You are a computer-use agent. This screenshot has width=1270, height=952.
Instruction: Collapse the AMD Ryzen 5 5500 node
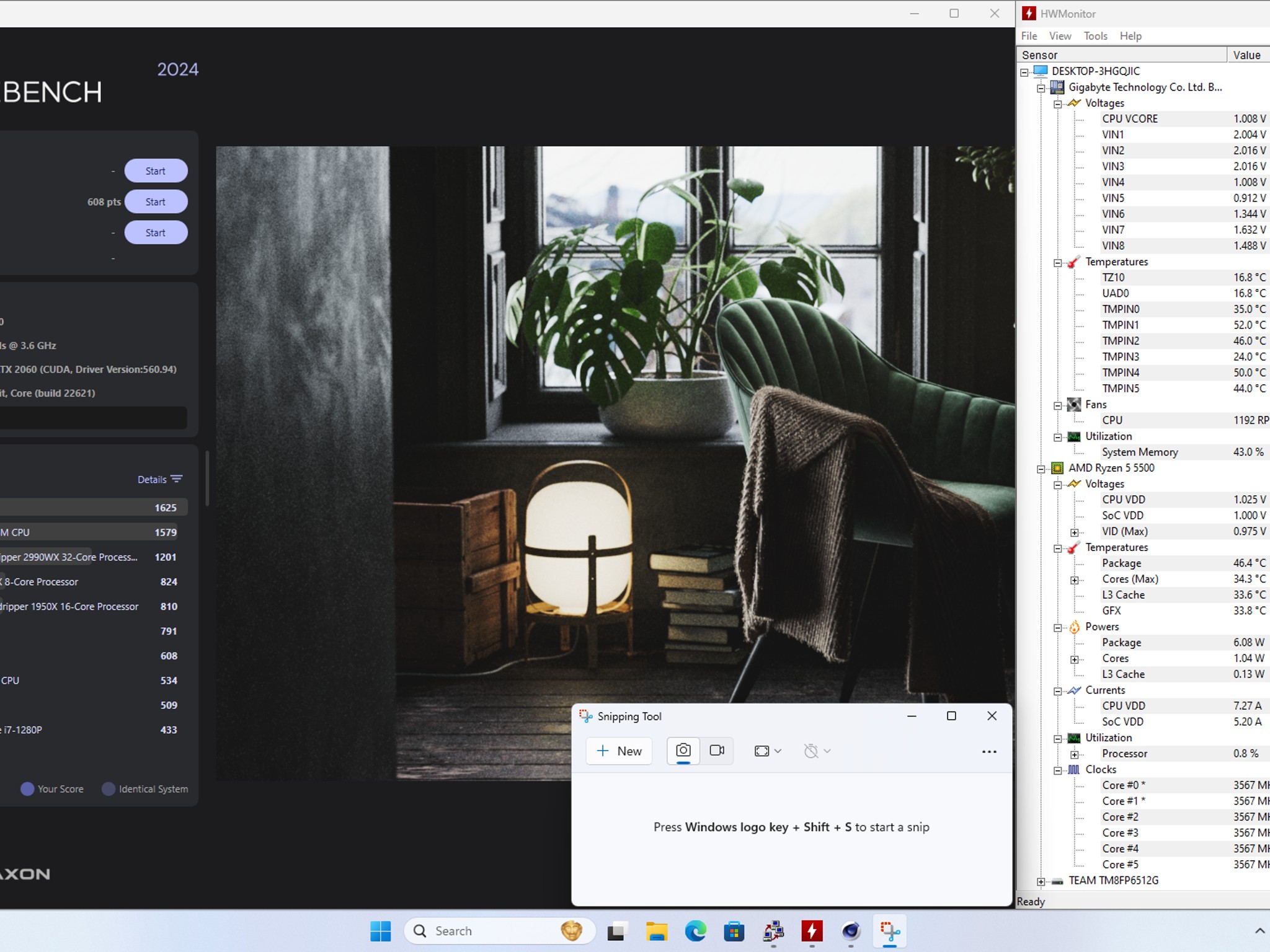pos(1041,469)
